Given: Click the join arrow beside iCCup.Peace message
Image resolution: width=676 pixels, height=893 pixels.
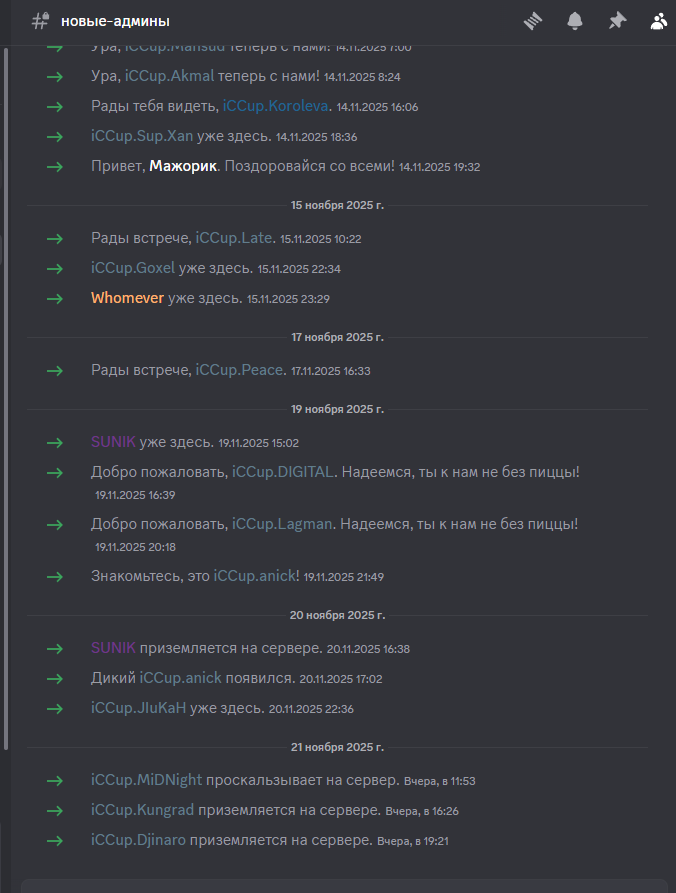Looking at the screenshot, I should pyautogui.click(x=55, y=370).
